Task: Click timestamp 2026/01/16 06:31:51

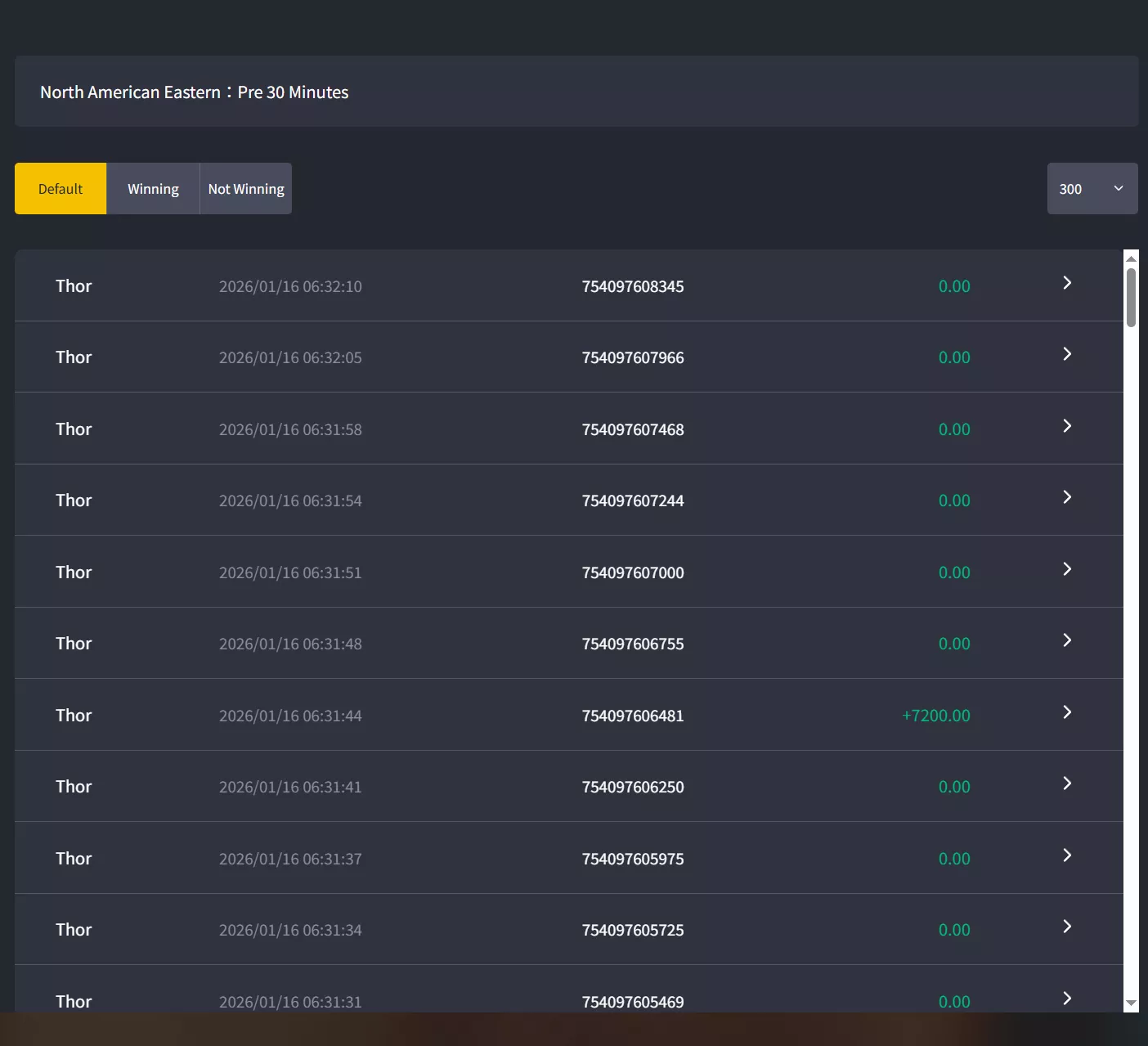Action: pos(290,573)
